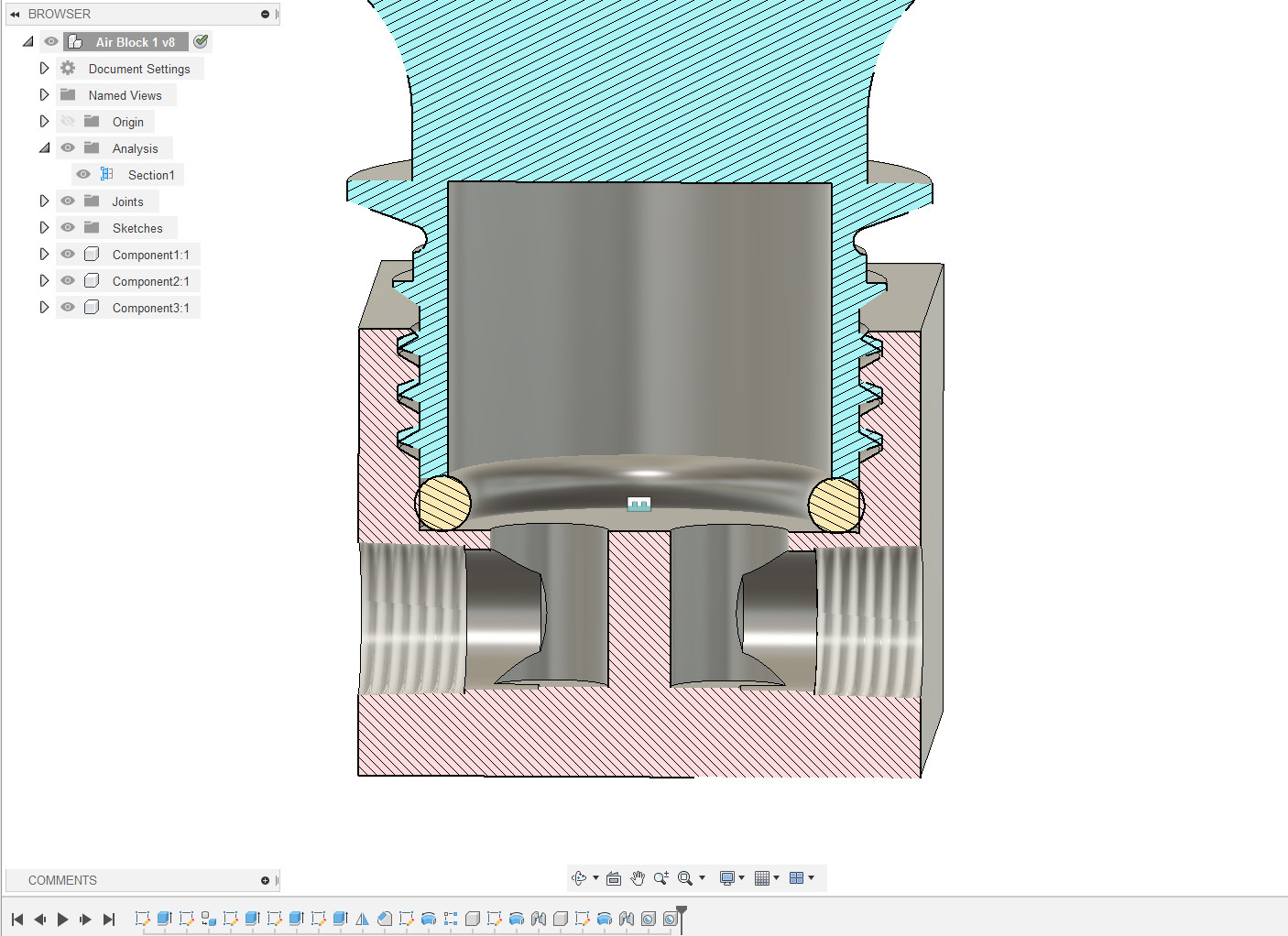Collapse the Browser panel

pyautogui.click(x=14, y=14)
